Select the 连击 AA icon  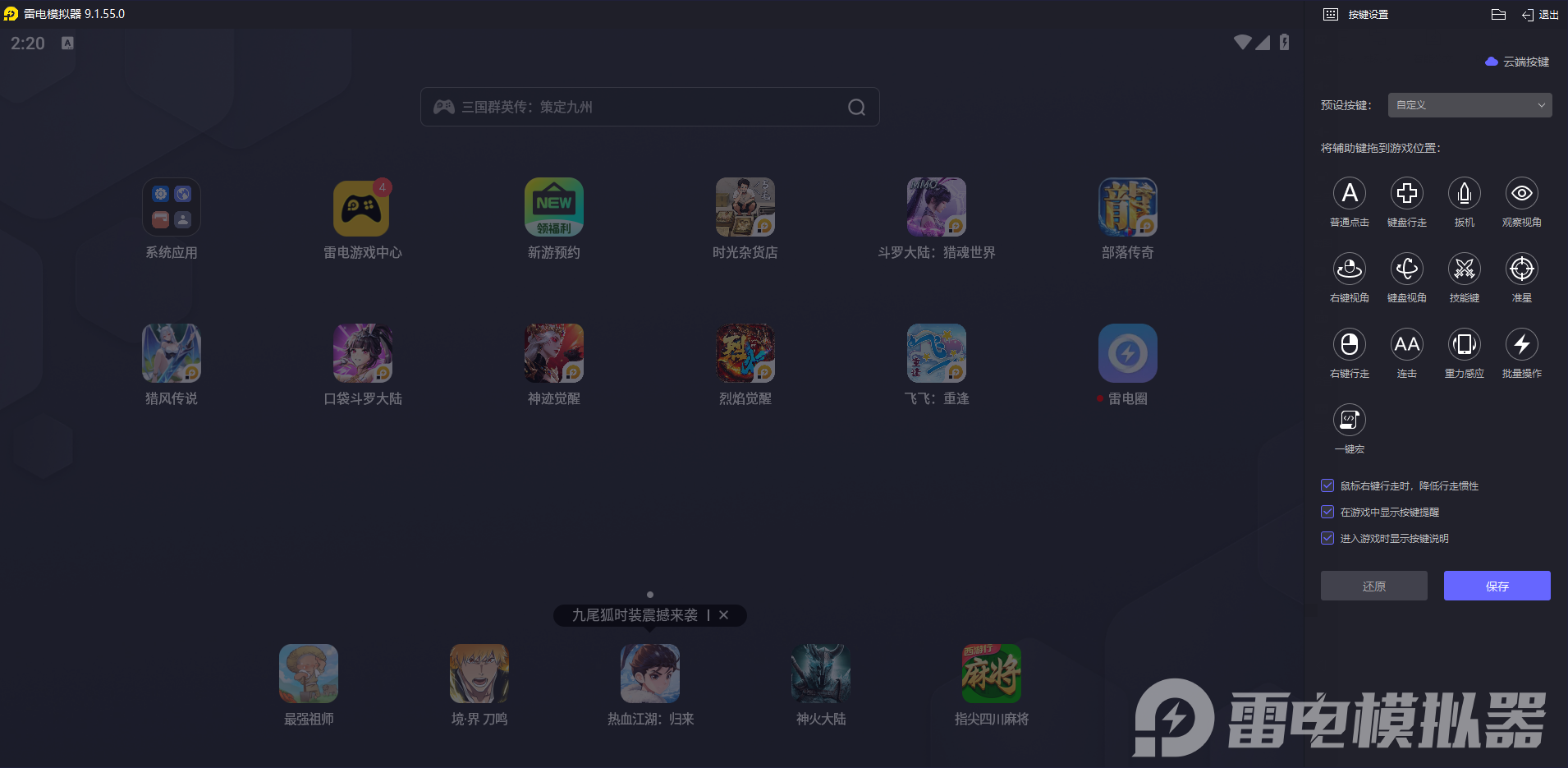pos(1407,344)
